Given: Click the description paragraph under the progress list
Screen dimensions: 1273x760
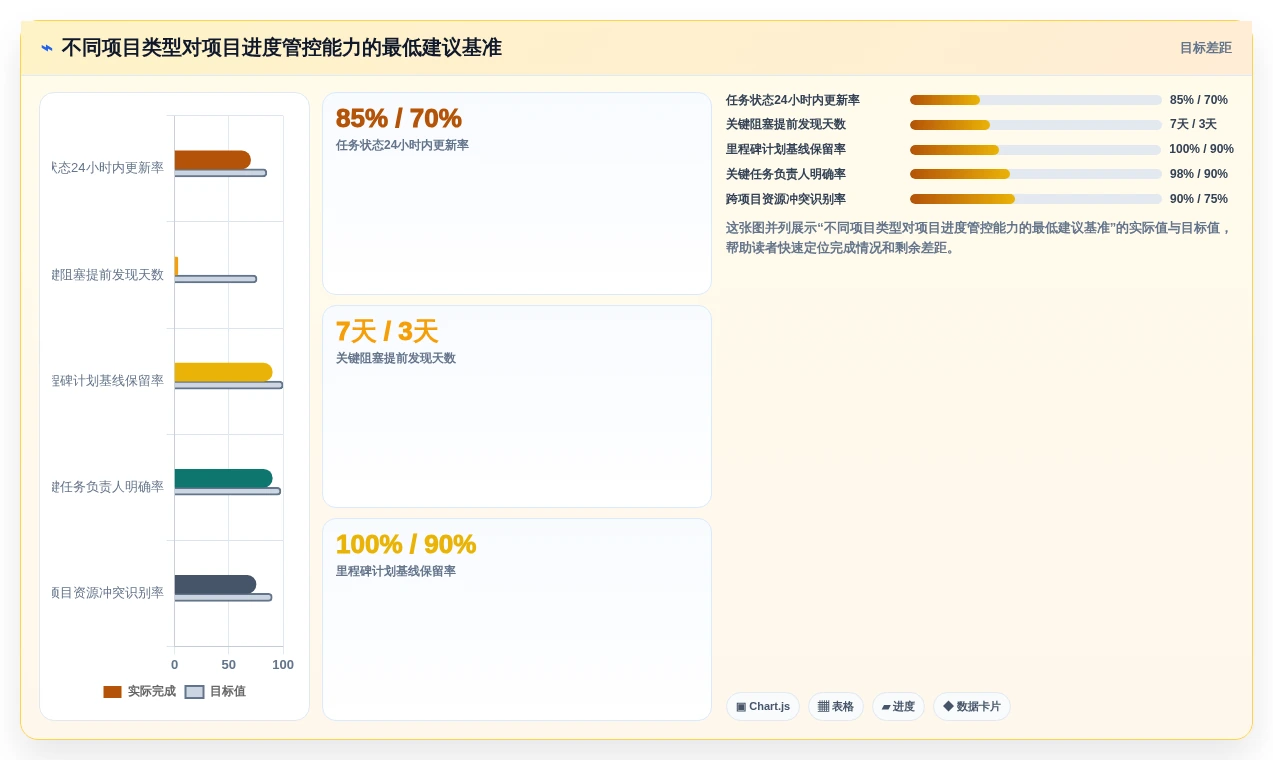Looking at the screenshot, I should click(979, 238).
